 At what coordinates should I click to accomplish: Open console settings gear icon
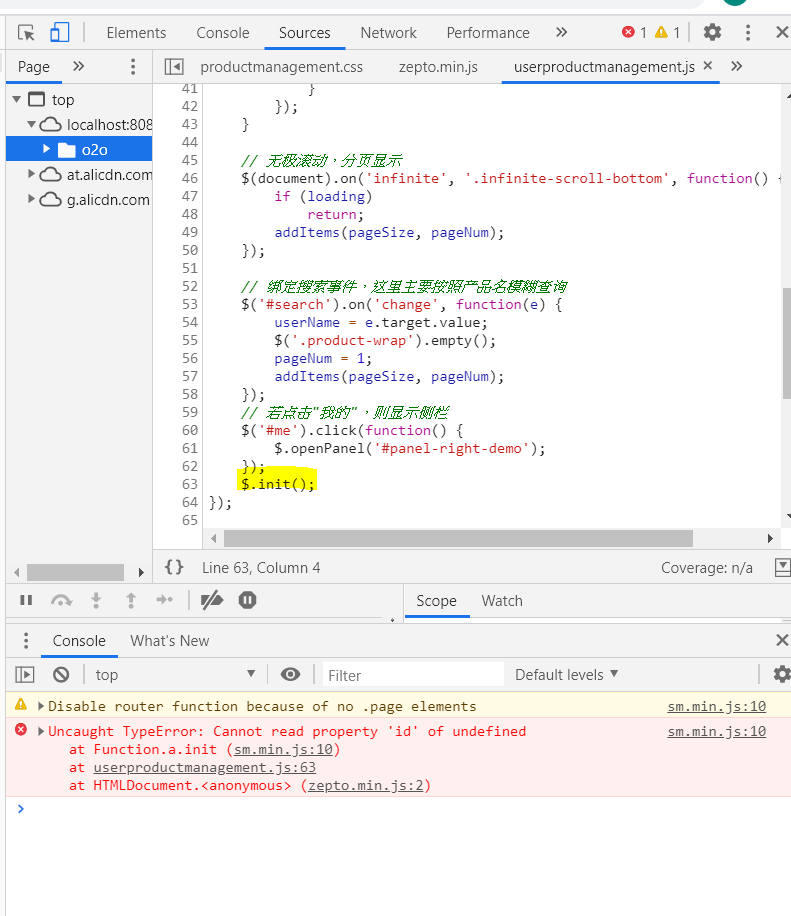pos(782,674)
